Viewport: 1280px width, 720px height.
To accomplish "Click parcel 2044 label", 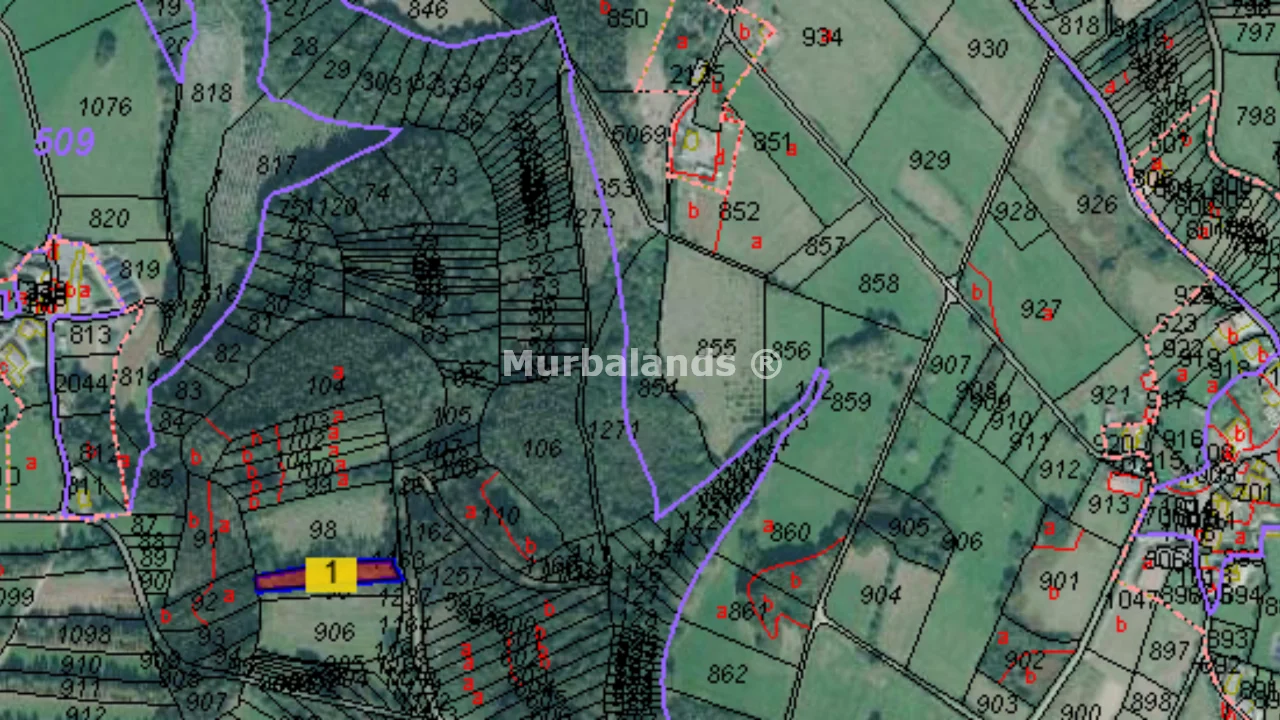I will pos(81,385).
